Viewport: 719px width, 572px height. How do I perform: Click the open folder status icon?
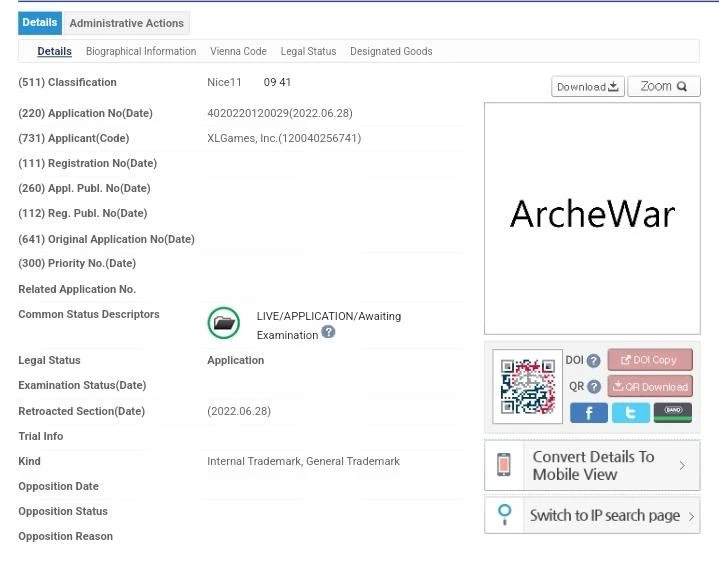224,323
